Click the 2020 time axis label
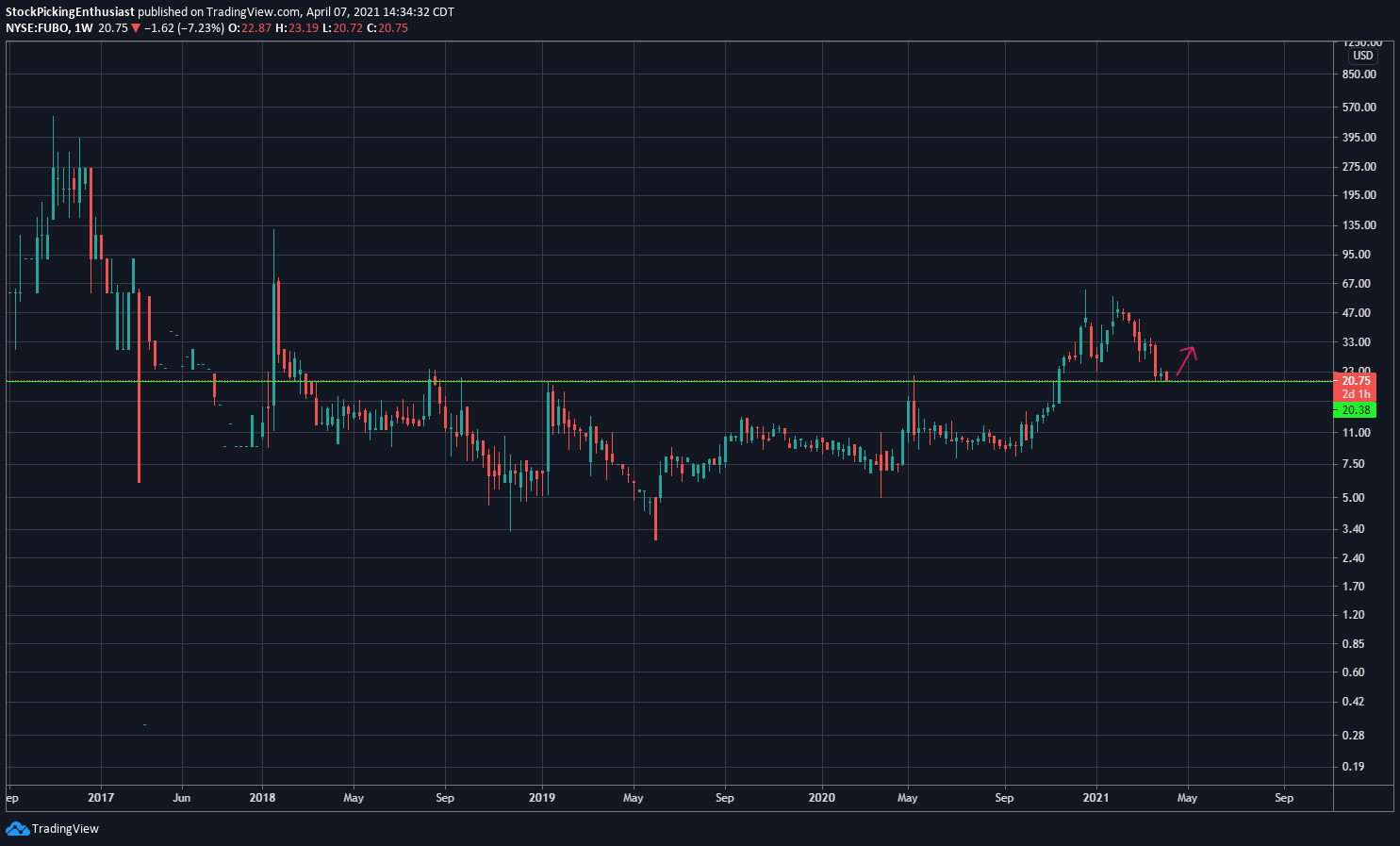Image resolution: width=1400 pixels, height=846 pixels. 822,798
